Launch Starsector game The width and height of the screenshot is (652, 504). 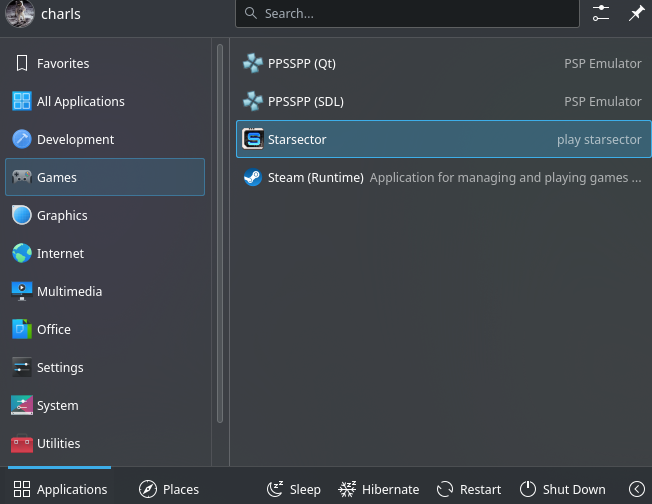coord(443,139)
